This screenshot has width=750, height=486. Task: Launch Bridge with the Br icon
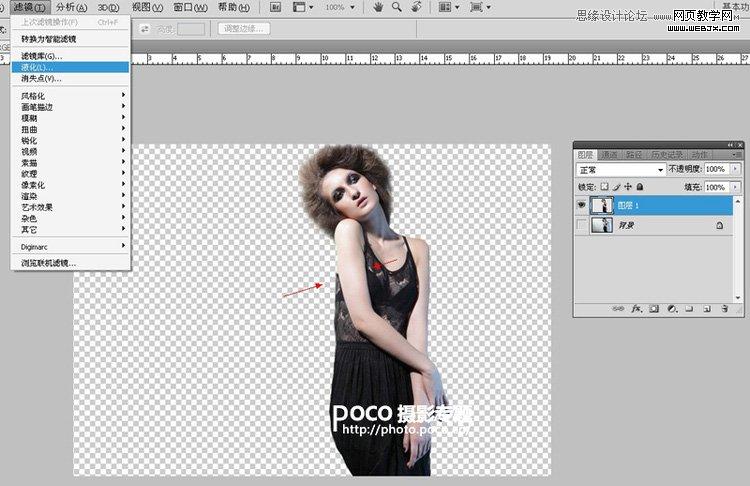click(x=276, y=7)
